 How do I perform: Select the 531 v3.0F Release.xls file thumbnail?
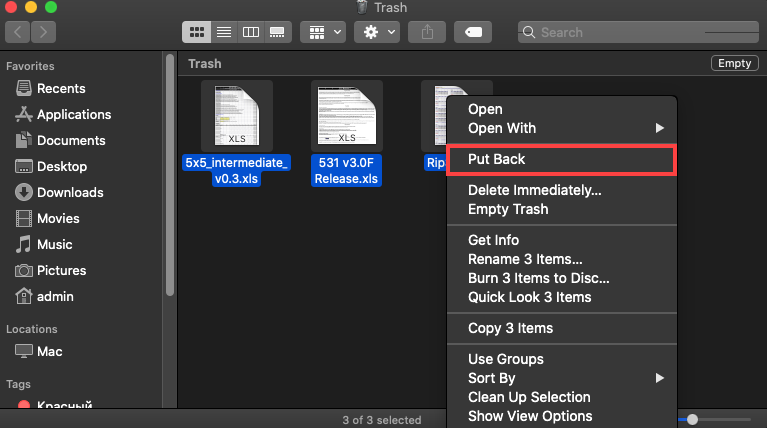[x=347, y=116]
